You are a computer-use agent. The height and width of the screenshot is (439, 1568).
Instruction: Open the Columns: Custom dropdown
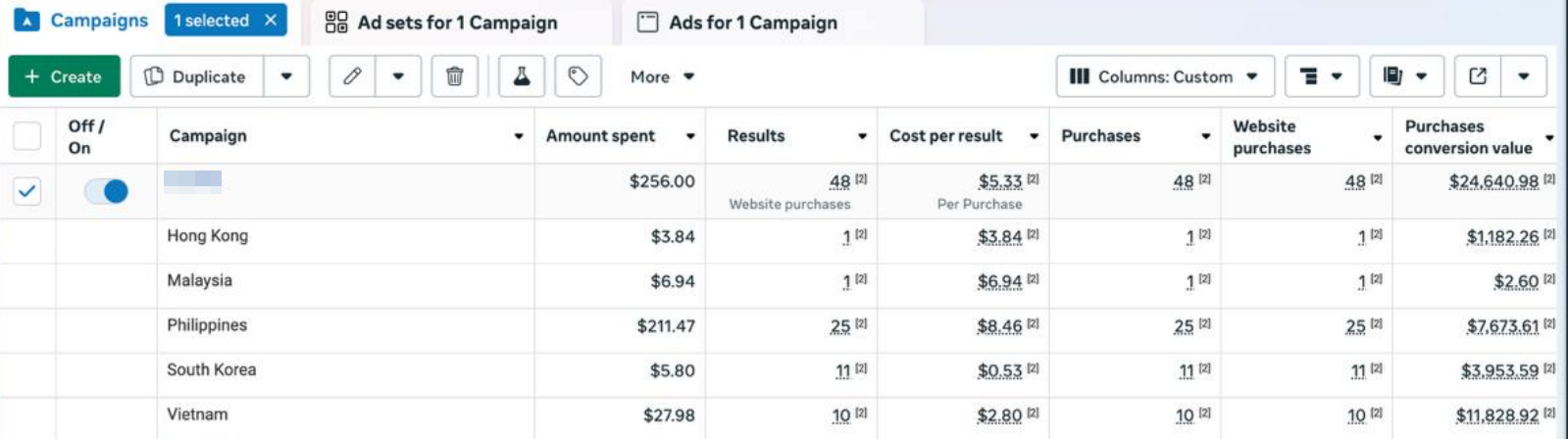tap(1164, 76)
